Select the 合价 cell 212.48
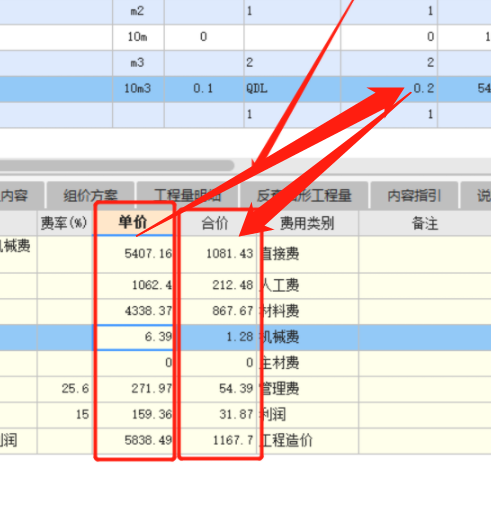Screen dimensions: 491x510 tap(215, 286)
